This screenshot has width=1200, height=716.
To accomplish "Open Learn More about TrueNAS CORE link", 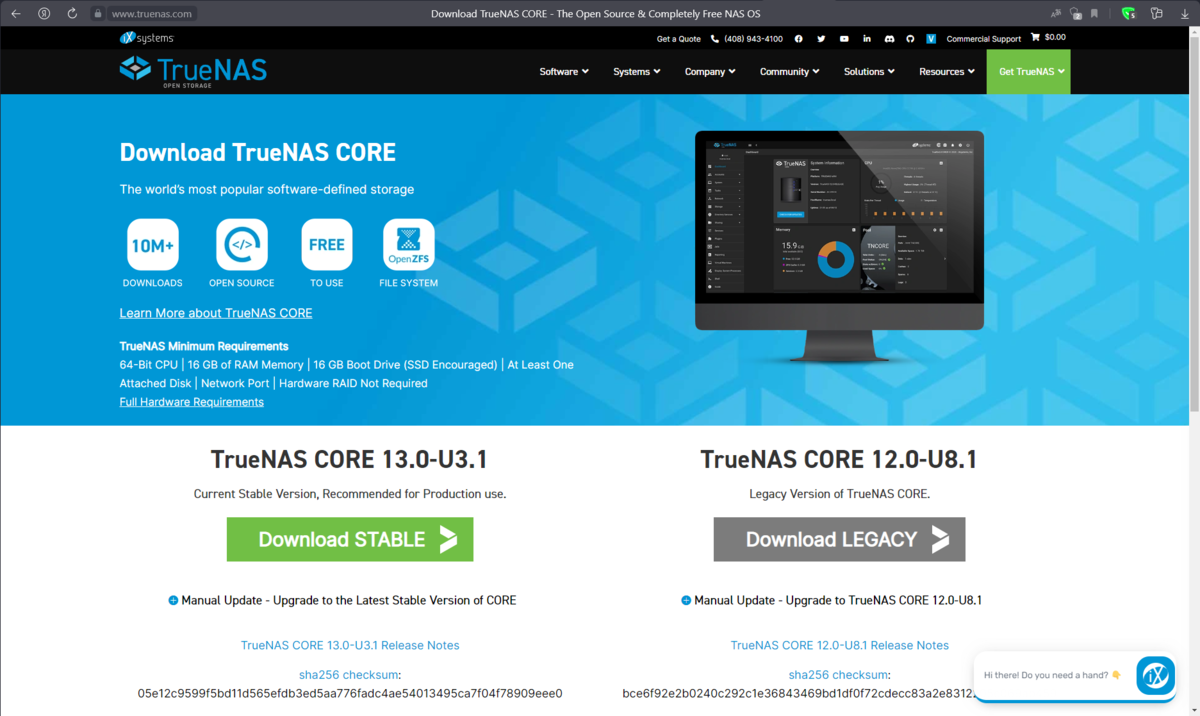I will click(x=216, y=313).
